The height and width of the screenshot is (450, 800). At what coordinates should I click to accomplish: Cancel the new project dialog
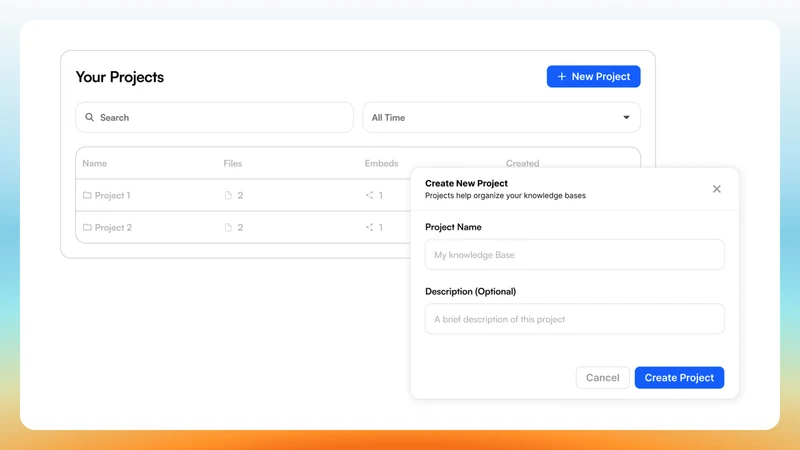(603, 378)
